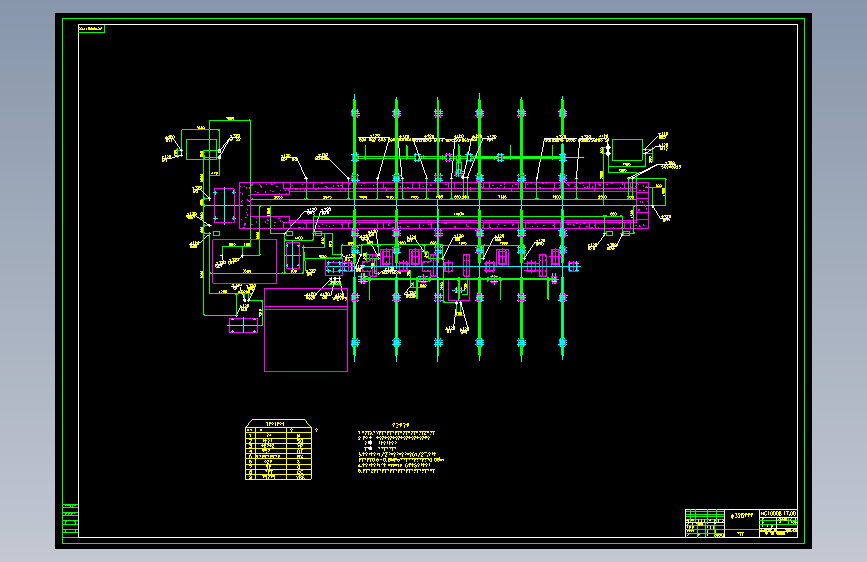Screen dimensions: 867x562
Task: Select the yellow technical notes text block
Action: 400,449
